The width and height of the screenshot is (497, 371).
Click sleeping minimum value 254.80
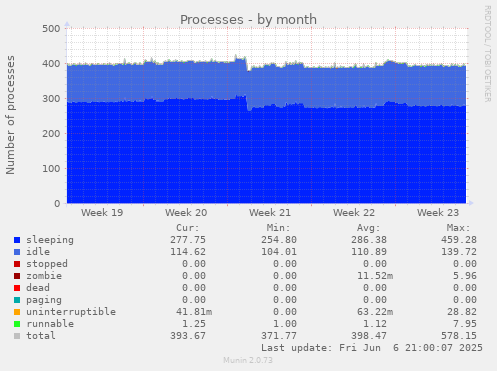click(x=279, y=240)
